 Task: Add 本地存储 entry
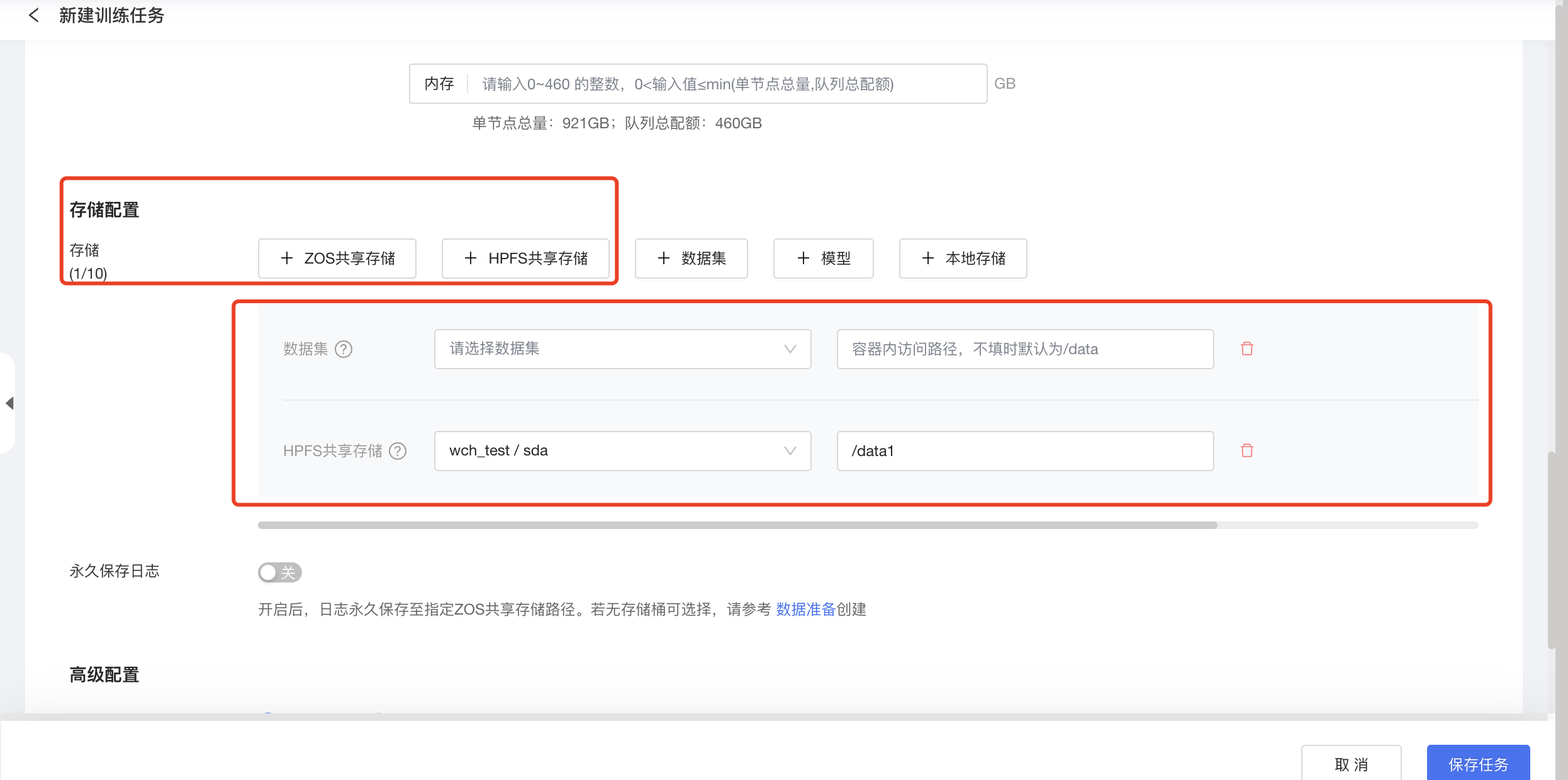(x=963, y=259)
